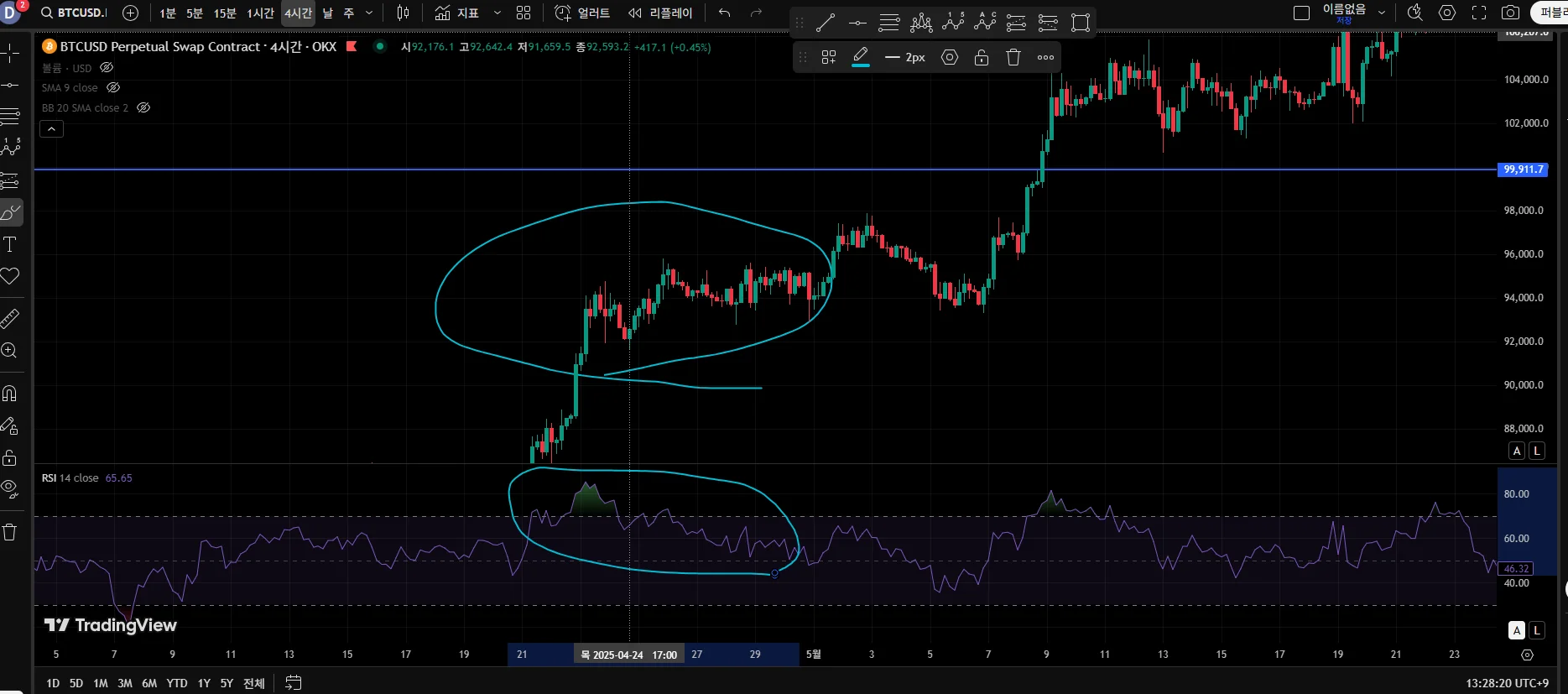
Task: Remove objects with left sidebar trash icon
Action: [10, 532]
